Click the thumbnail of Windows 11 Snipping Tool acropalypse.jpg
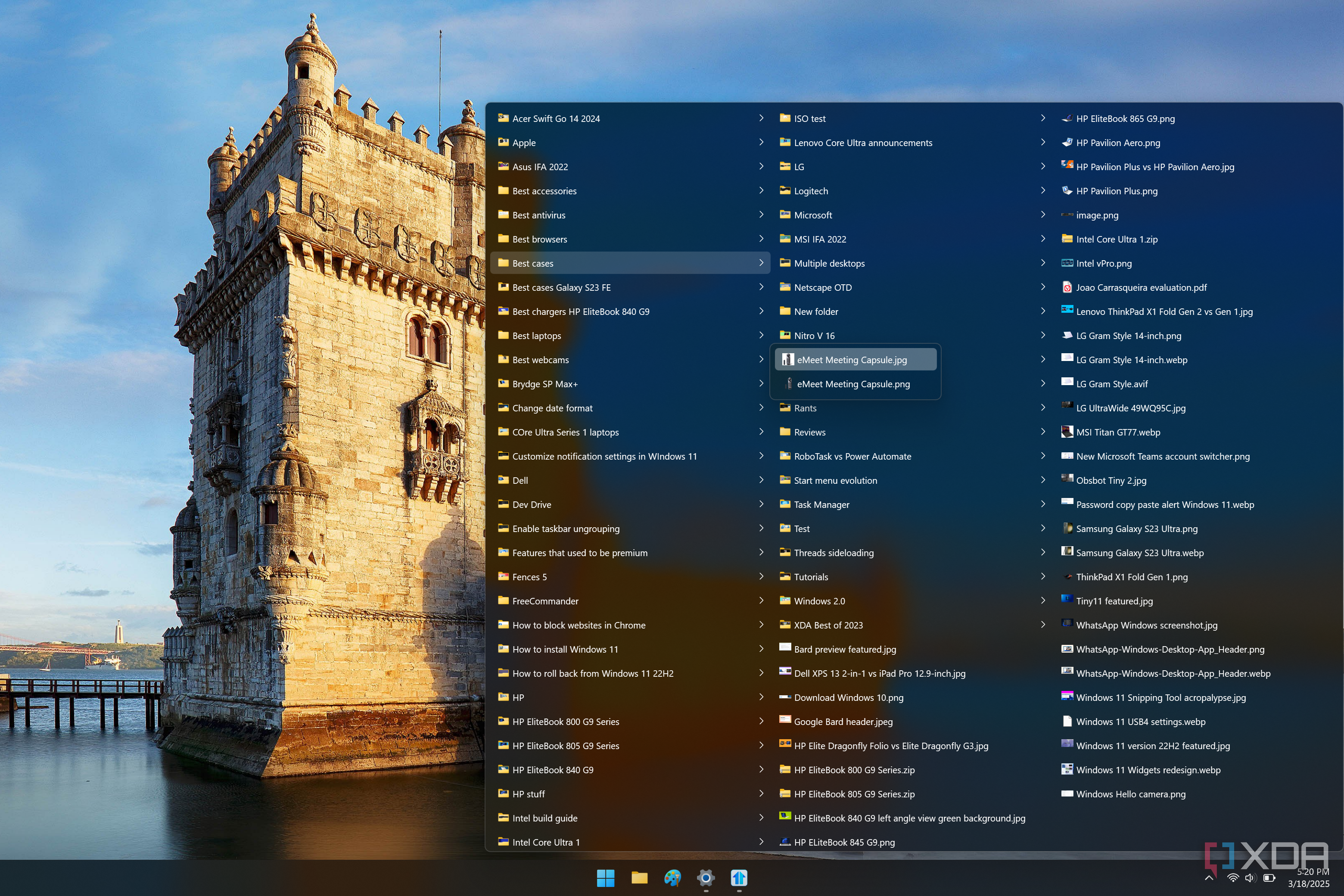Viewport: 1344px width, 896px height. pos(1067,696)
